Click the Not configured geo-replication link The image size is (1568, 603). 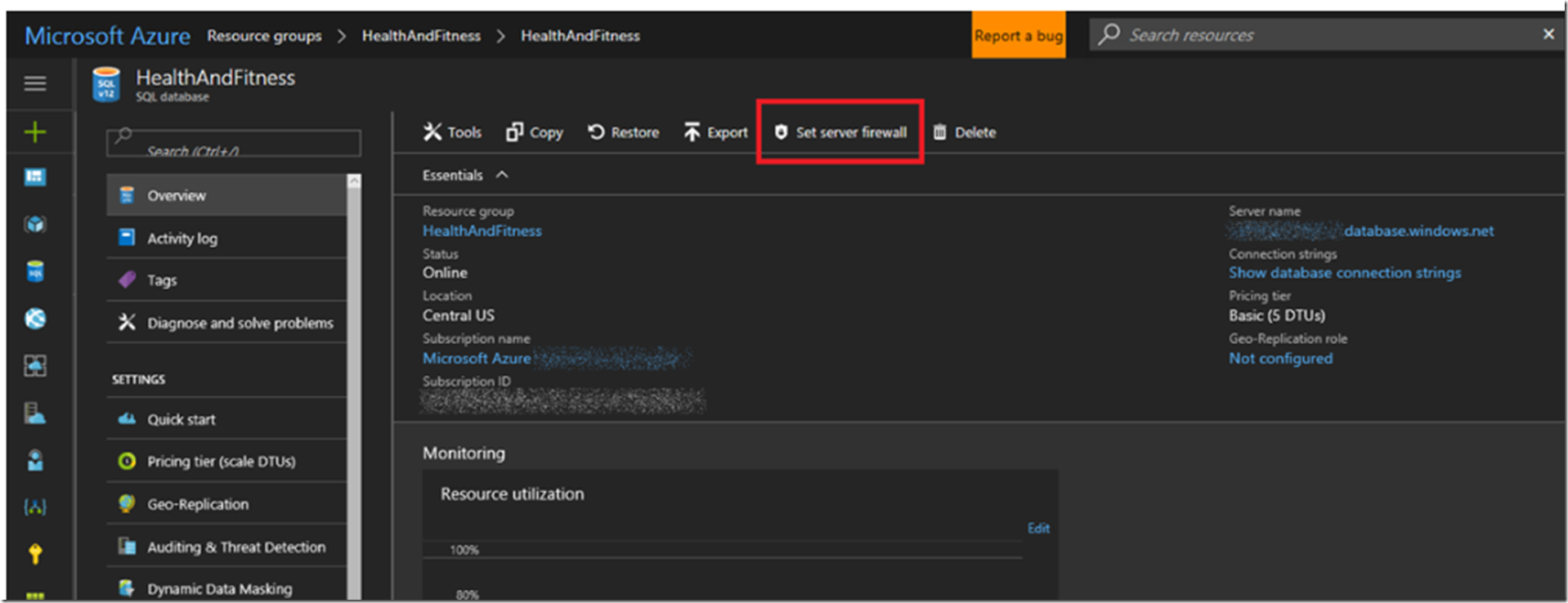point(1280,359)
